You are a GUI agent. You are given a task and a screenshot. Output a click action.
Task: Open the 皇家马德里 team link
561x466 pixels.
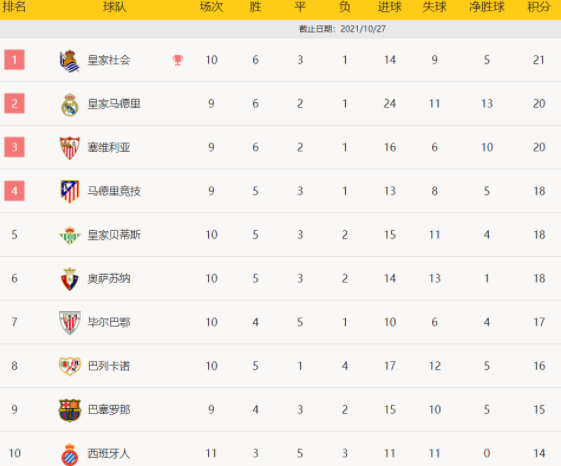[114, 104]
